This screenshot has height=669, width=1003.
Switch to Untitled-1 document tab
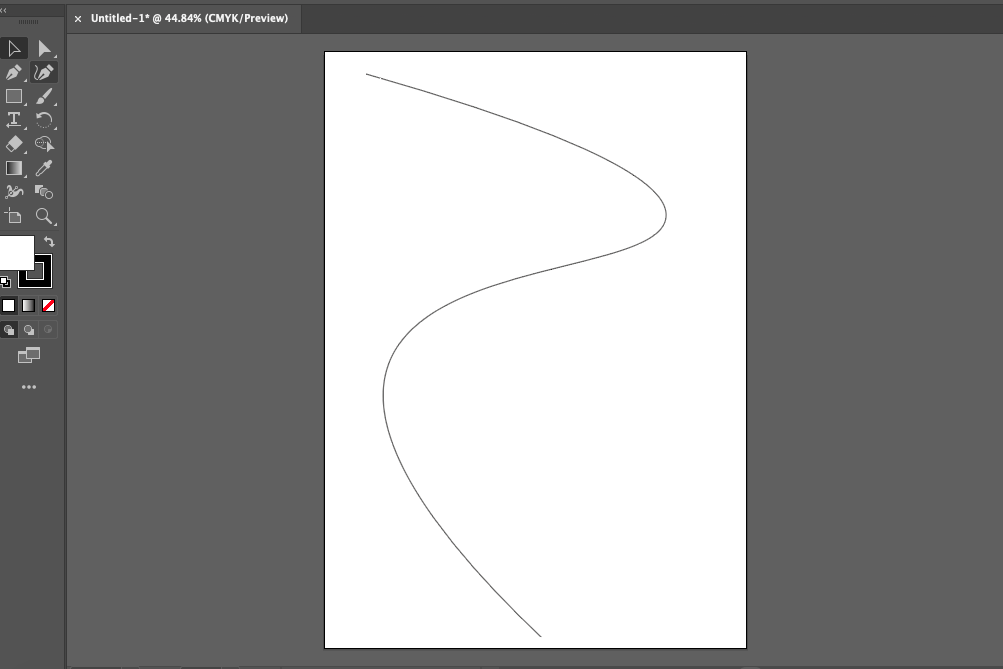point(189,19)
